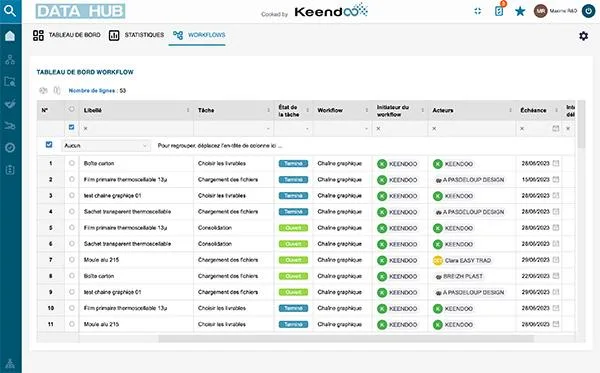Open Libellé column menu

tap(188, 110)
